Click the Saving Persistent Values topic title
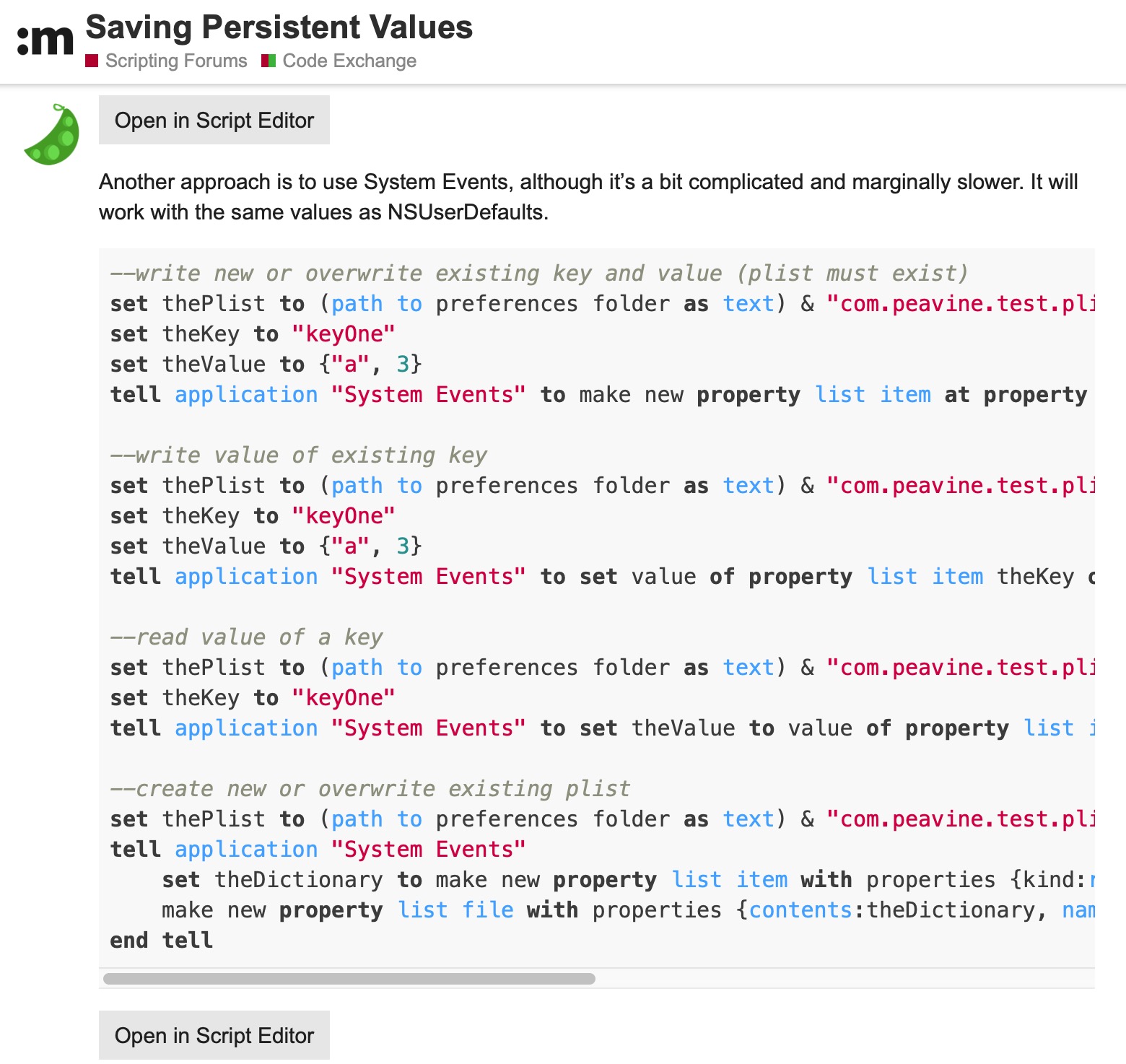 (x=279, y=27)
